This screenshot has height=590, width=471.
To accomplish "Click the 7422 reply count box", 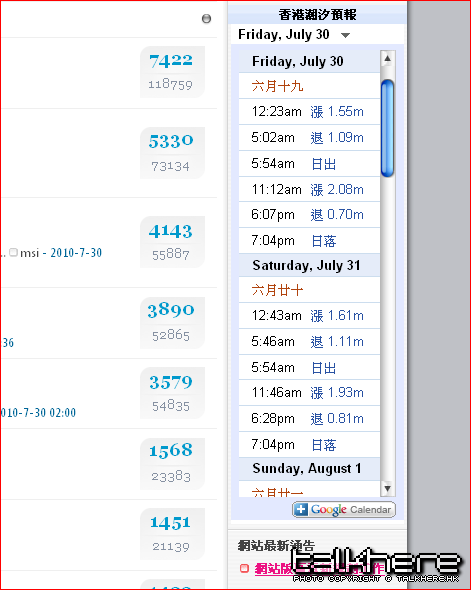I will point(172,72).
